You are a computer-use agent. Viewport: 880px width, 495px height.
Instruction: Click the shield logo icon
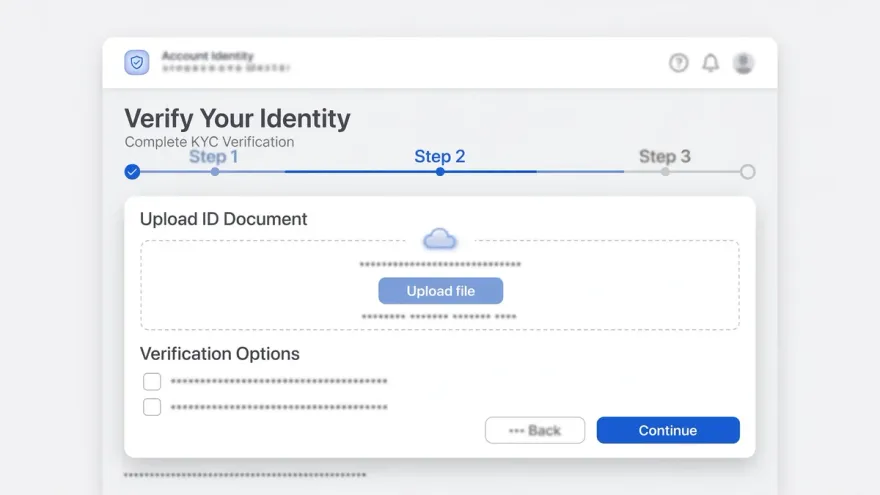click(137, 62)
